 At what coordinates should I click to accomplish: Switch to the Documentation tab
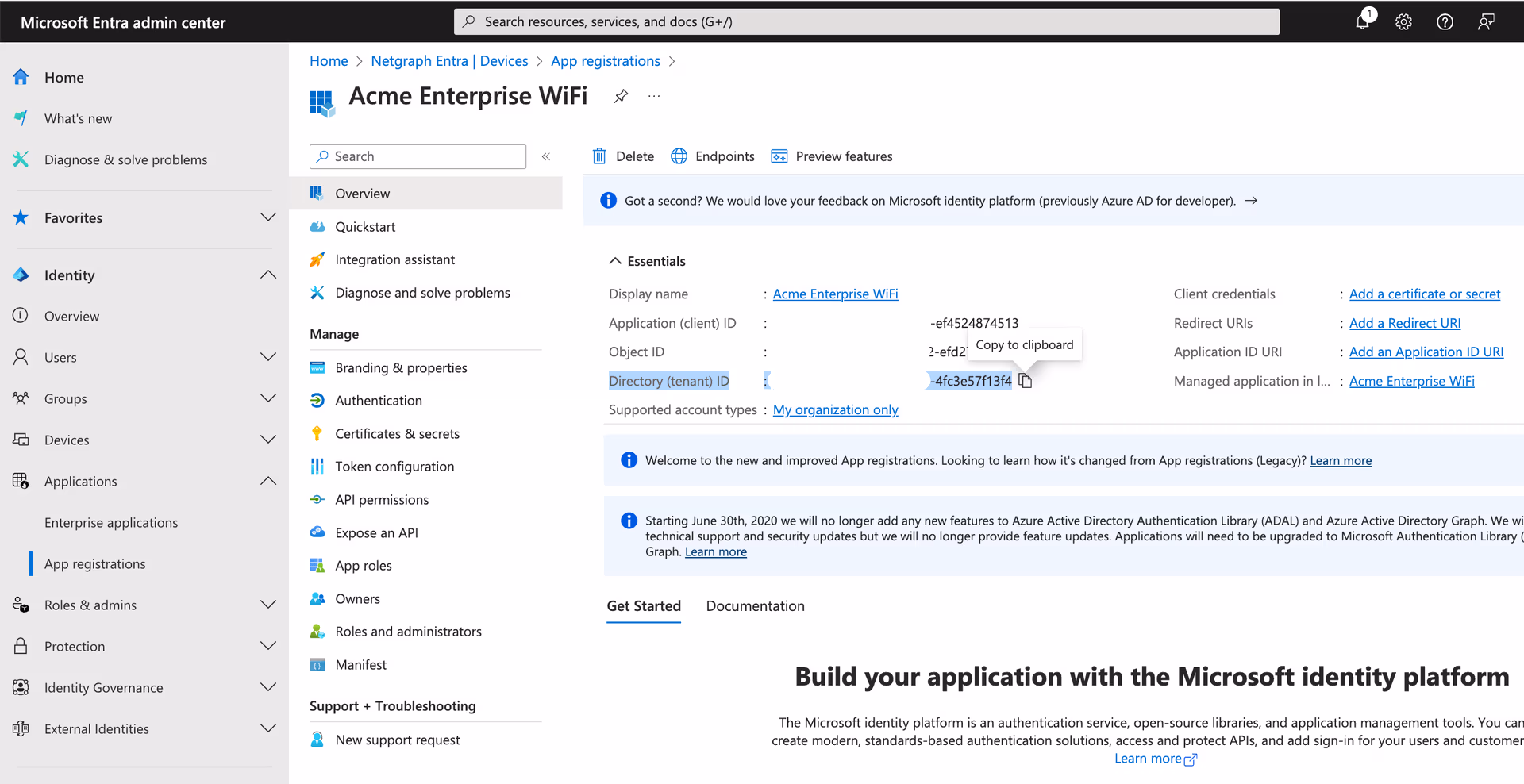(755, 606)
